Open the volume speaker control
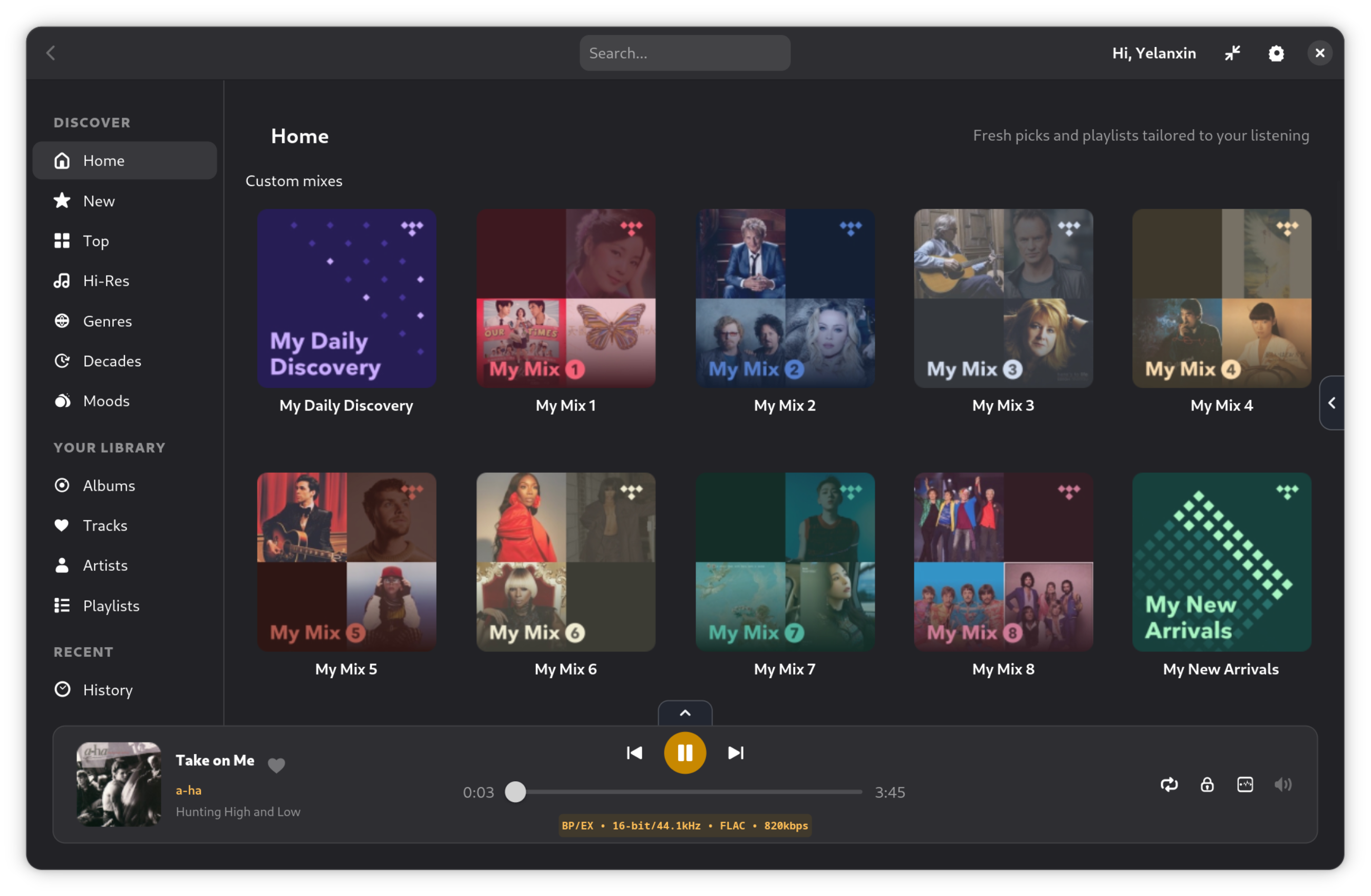Screen dimensions: 1371x896 1283,784
